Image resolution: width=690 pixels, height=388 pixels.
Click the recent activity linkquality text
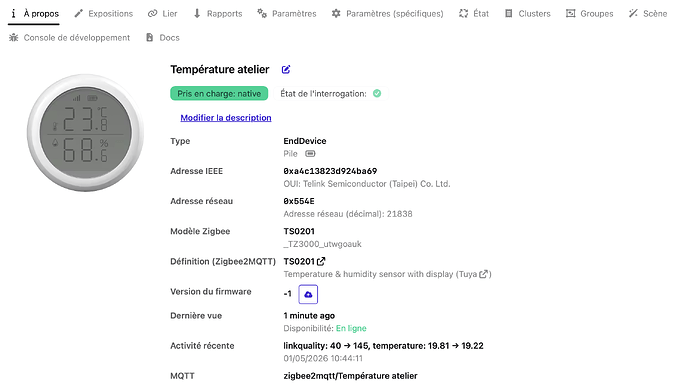pyautogui.click(x=383, y=346)
